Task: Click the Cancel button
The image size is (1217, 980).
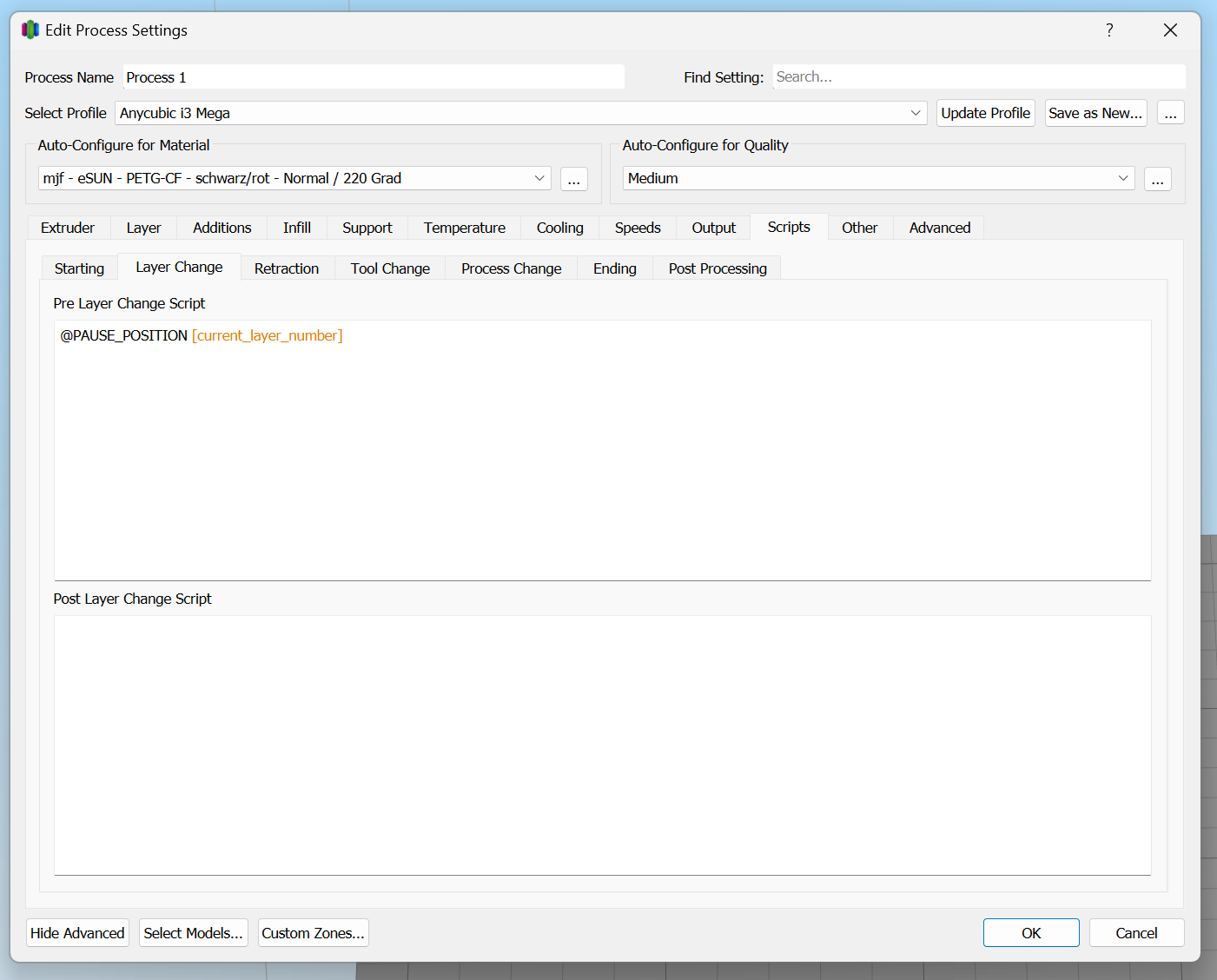Action: tap(1136, 933)
